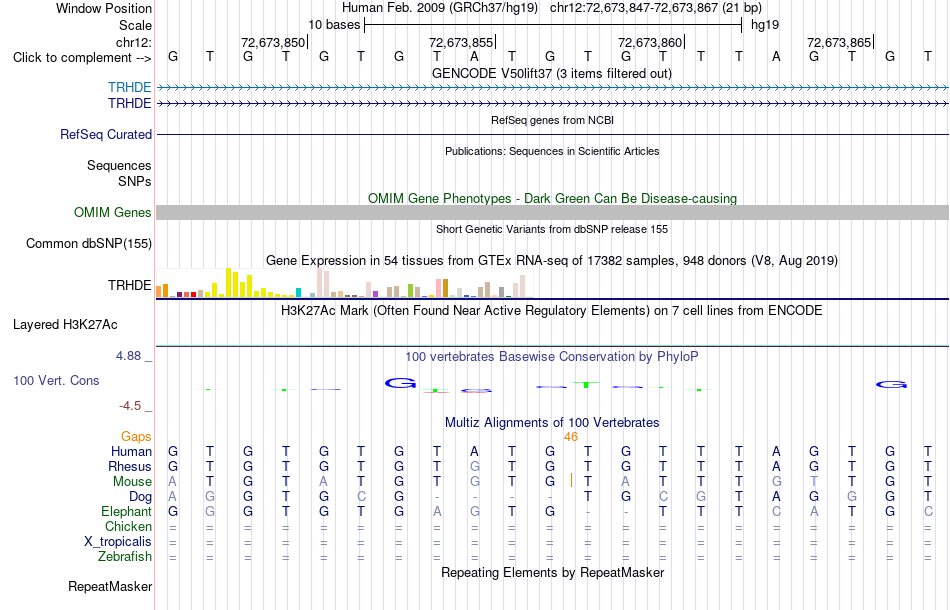Click the light blue TRHDE gene label
Image resolution: width=950 pixels, height=610 pixels.
coord(130,87)
